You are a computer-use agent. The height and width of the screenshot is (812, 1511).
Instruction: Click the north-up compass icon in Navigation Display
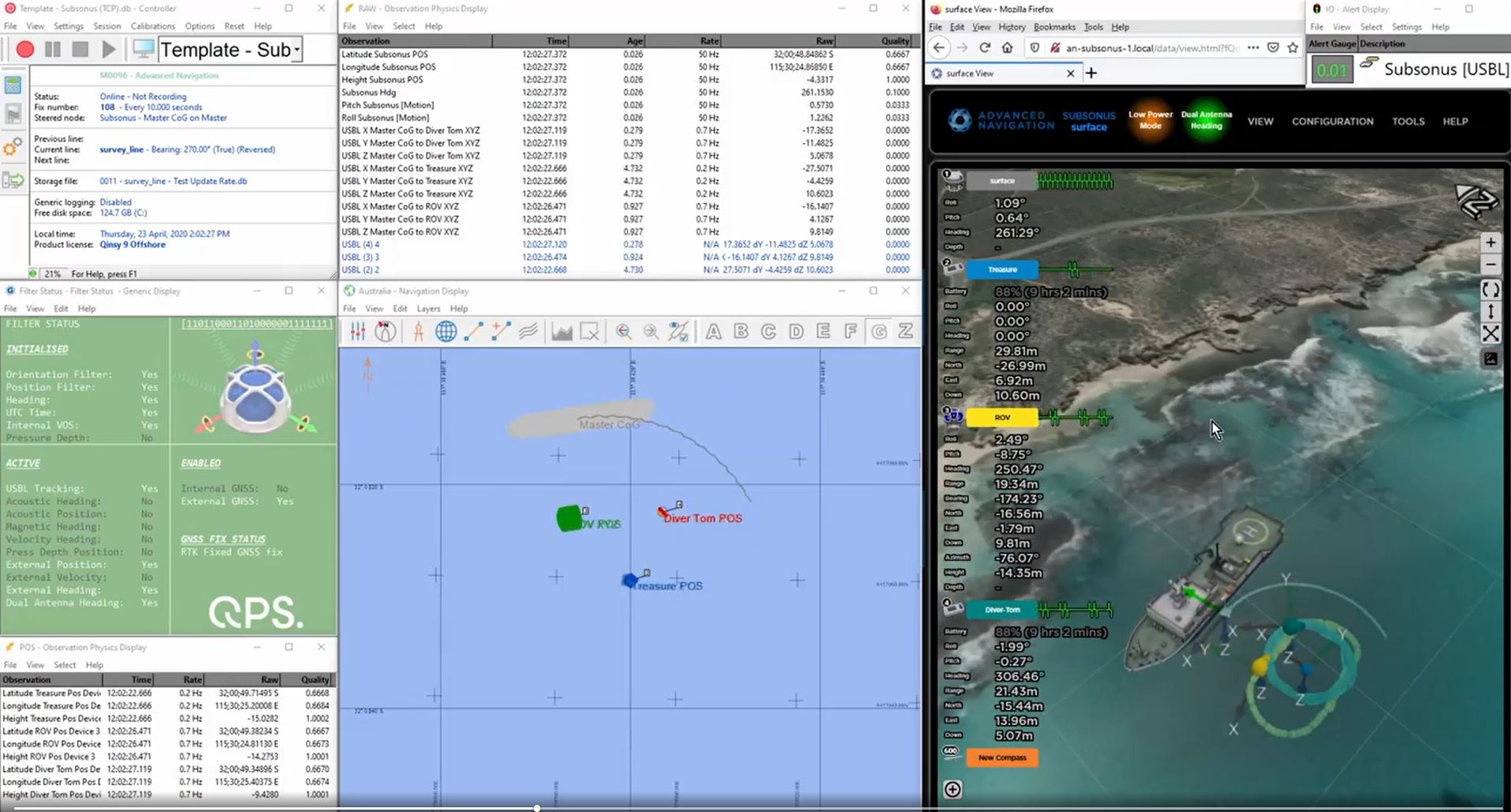386,332
